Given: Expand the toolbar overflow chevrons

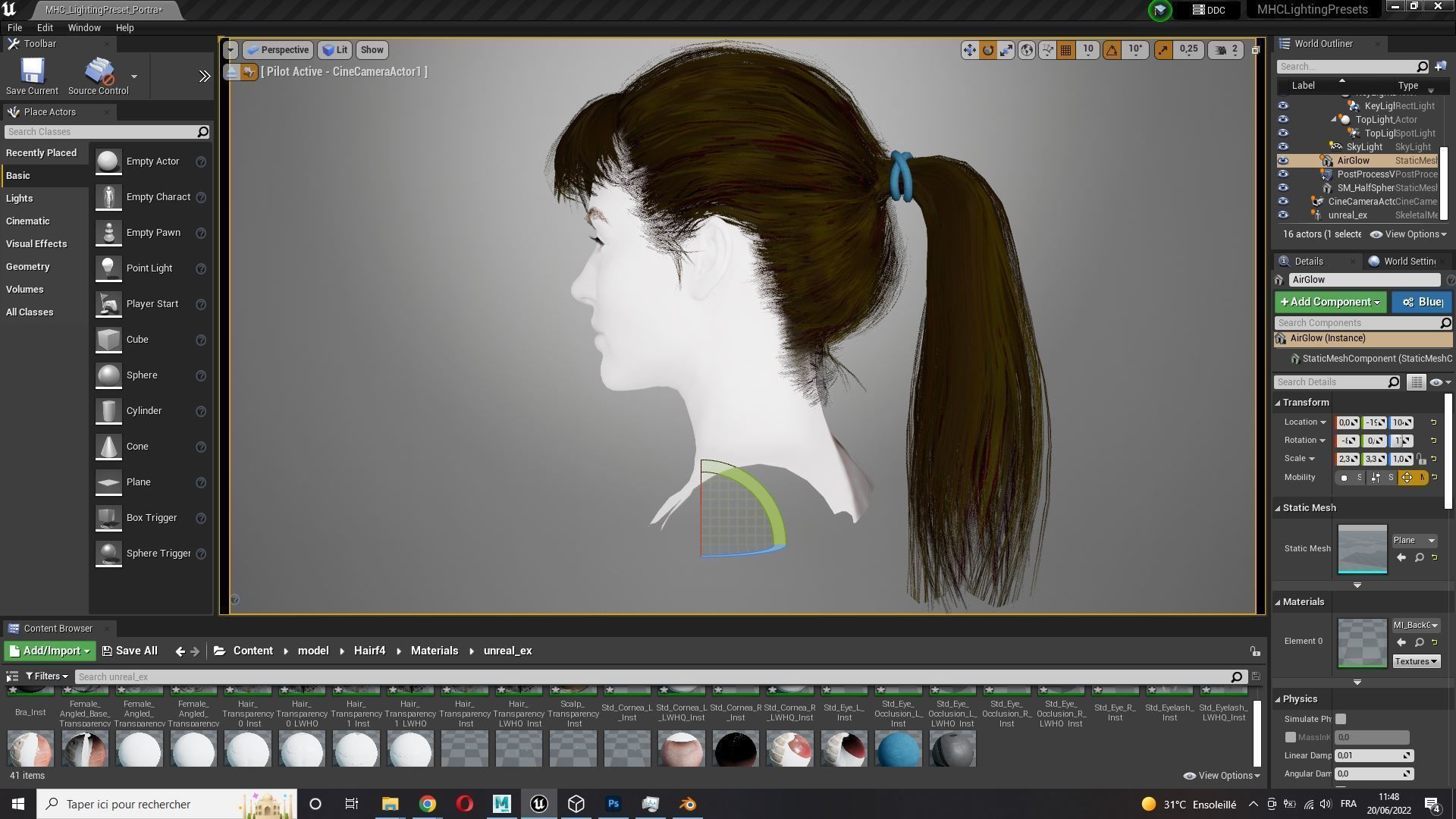Looking at the screenshot, I should 205,77.
